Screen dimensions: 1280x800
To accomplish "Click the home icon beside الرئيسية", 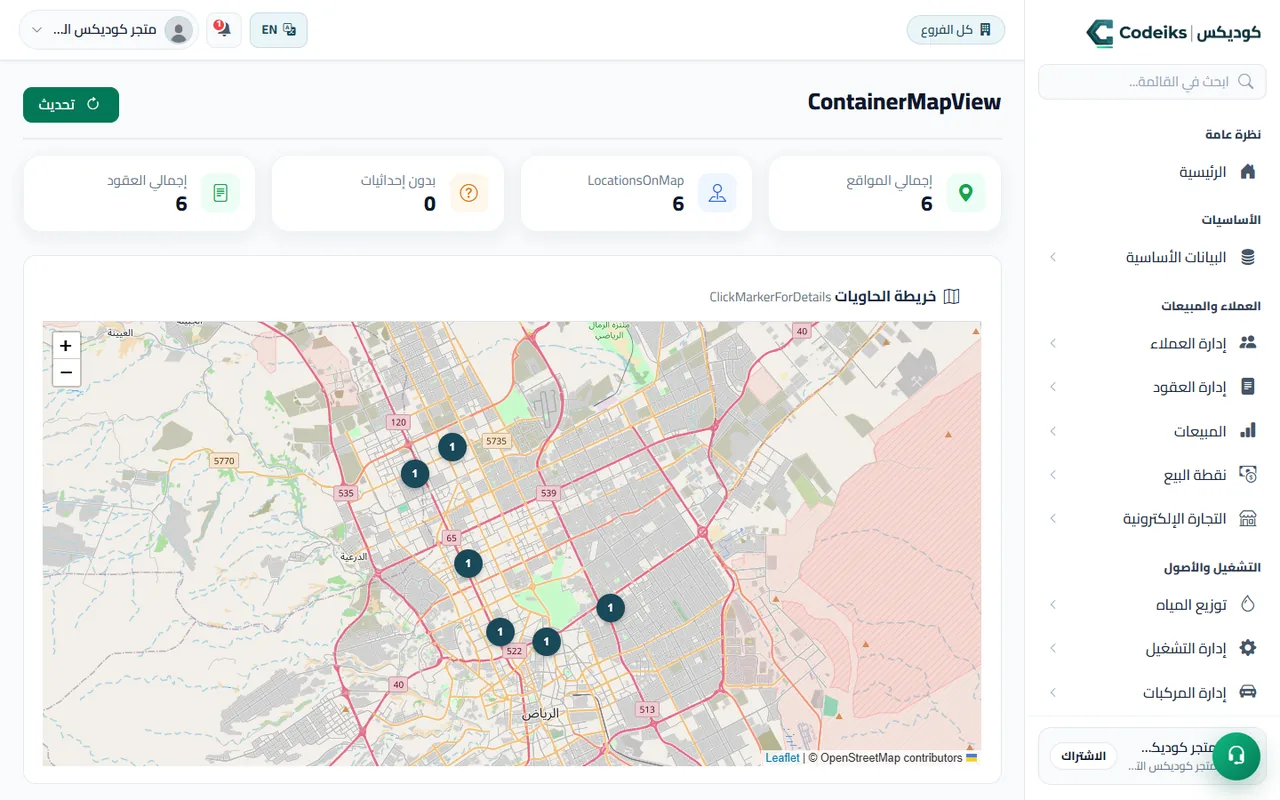I will [x=1247, y=172].
